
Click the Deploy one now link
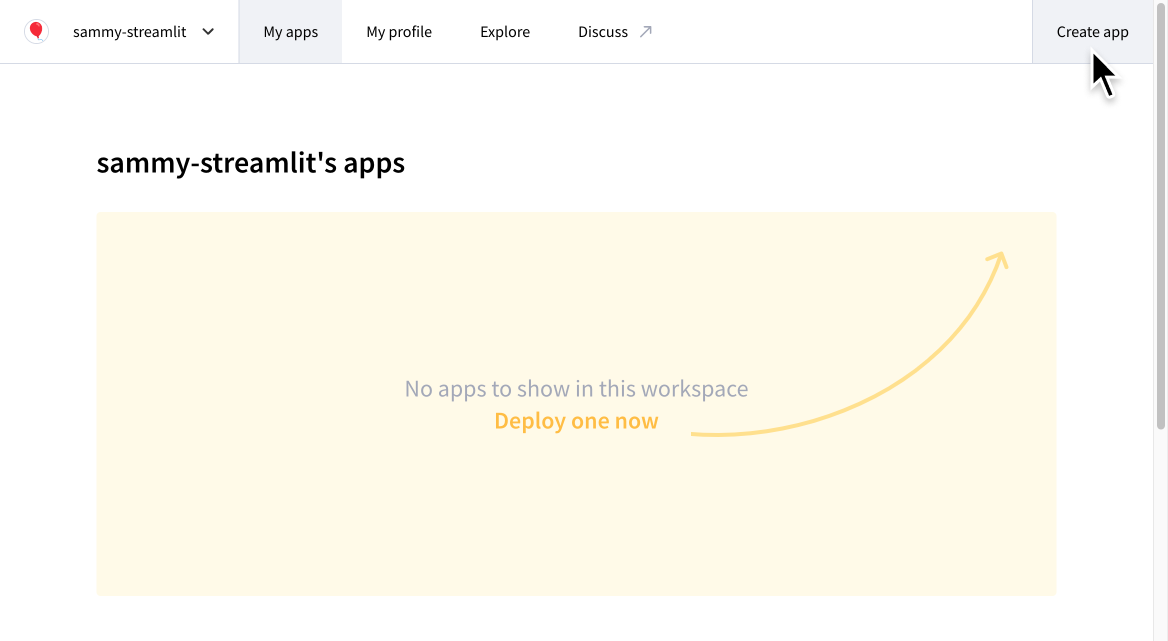click(576, 420)
